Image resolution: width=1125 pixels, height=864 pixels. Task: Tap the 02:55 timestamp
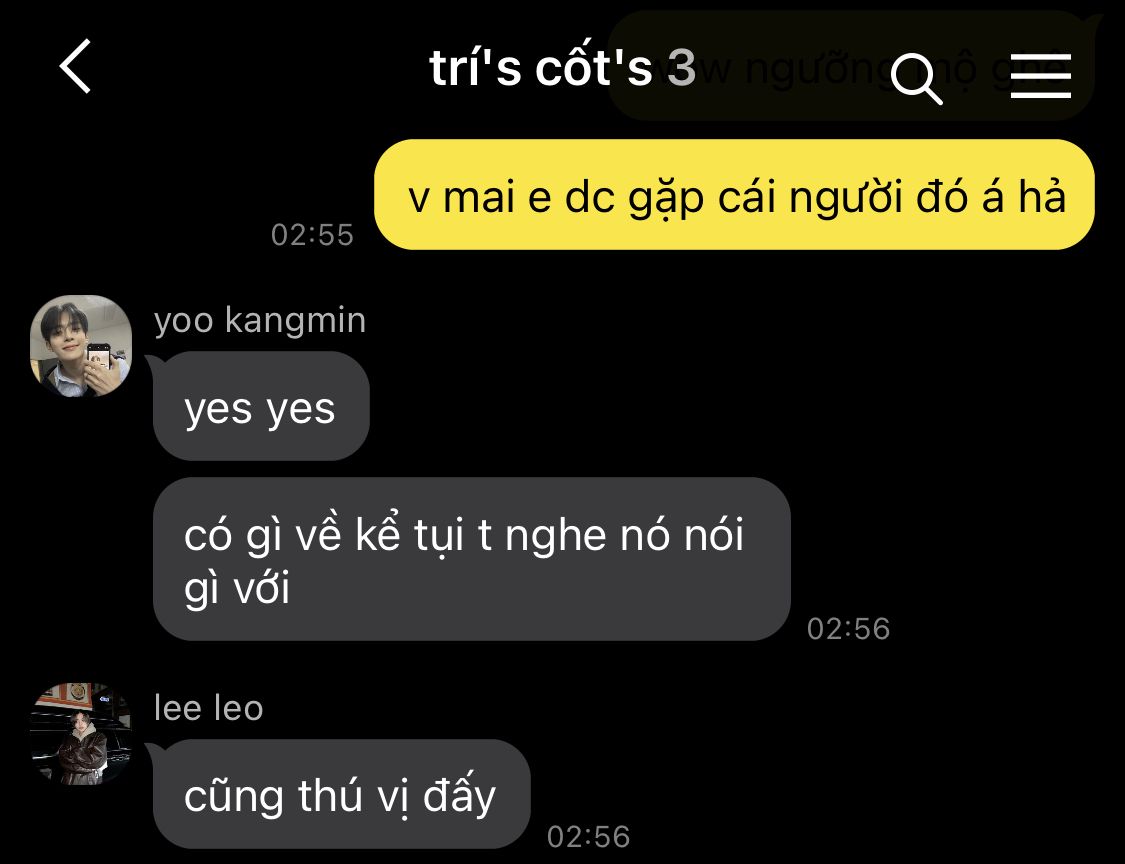coord(312,235)
